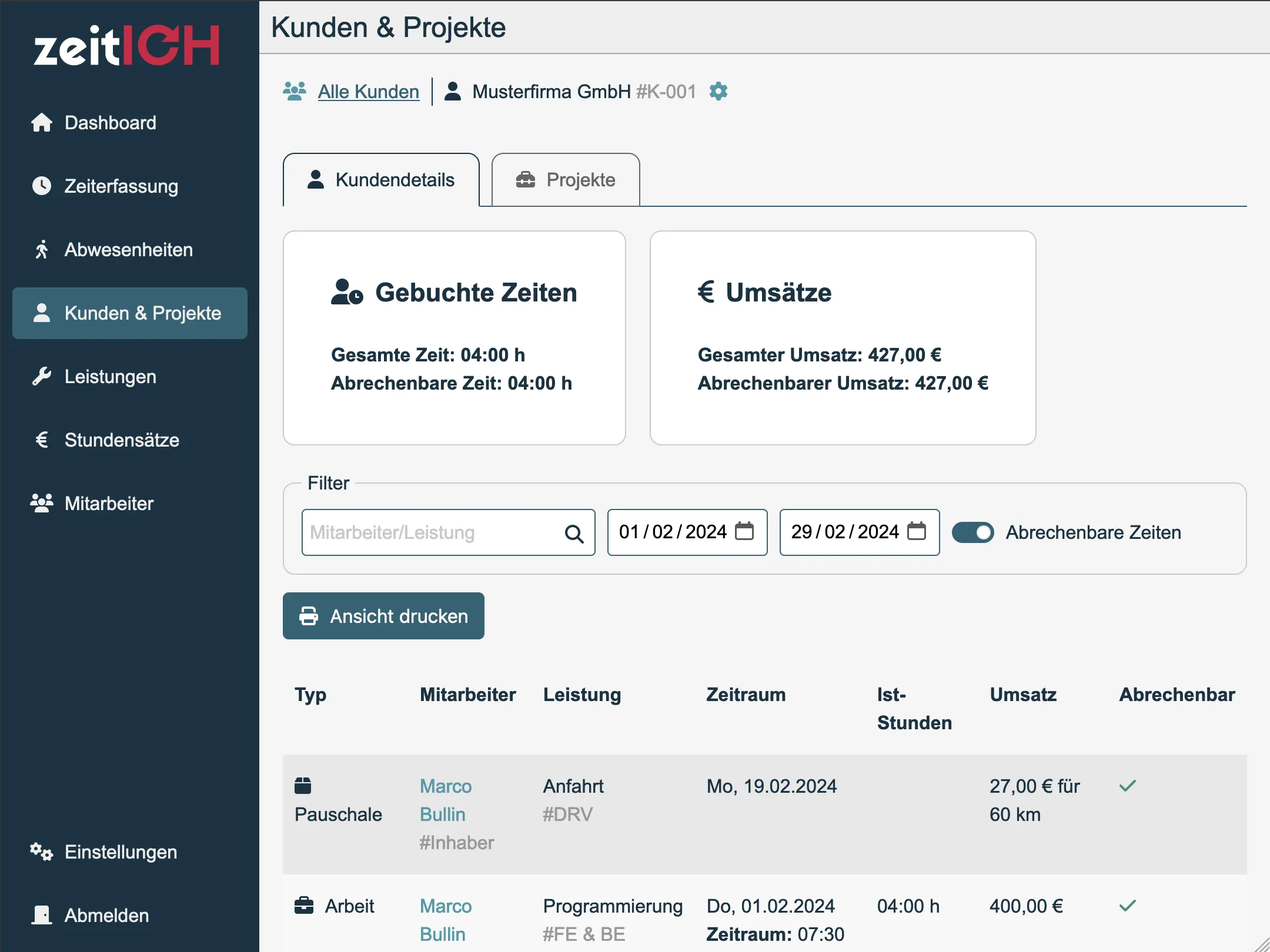1270x952 pixels.
Task: Toggle the Abrechenbare Zeiten switch
Action: pyautogui.click(x=973, y=532)
